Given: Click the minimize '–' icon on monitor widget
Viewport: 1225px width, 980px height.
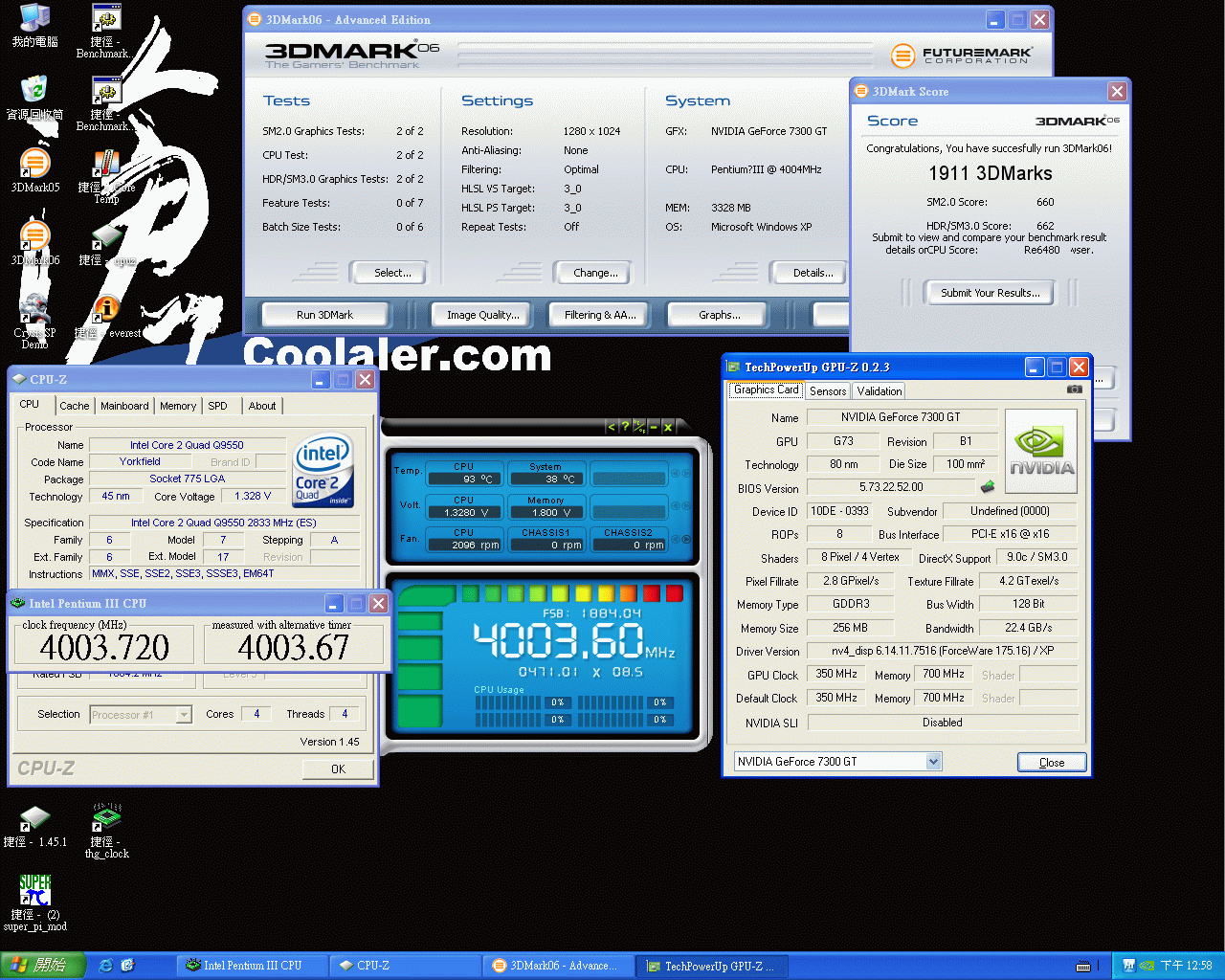Looking at the screenshot, I should (654, 427).
